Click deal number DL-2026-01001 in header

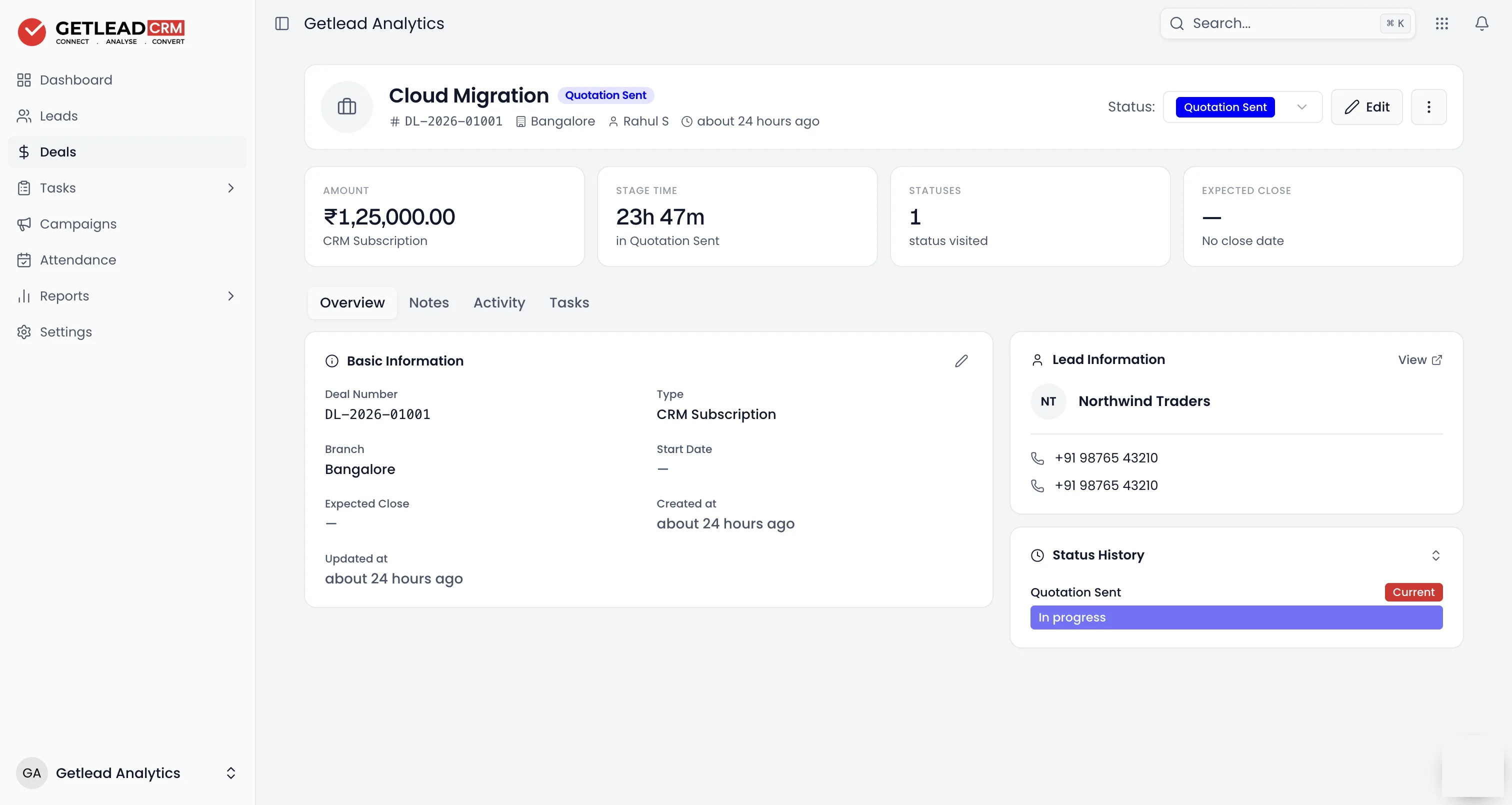453,121
